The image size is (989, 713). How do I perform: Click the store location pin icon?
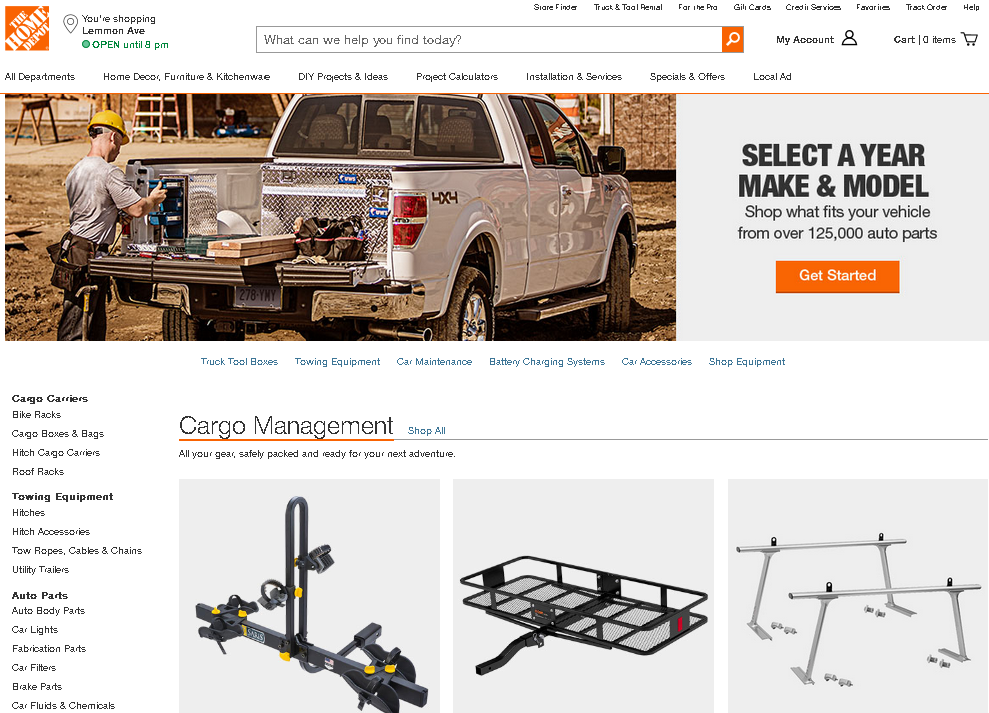coord(71,24)
